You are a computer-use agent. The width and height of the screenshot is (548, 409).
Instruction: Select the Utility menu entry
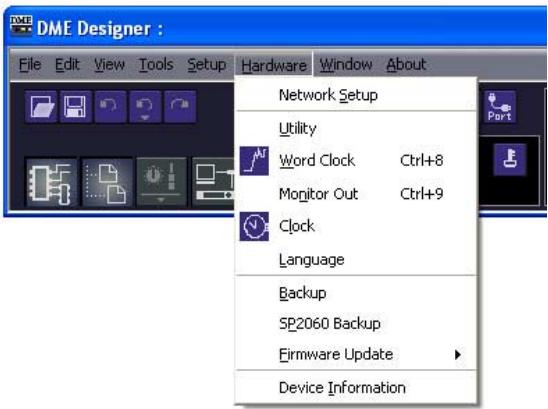tap(356, 128)
